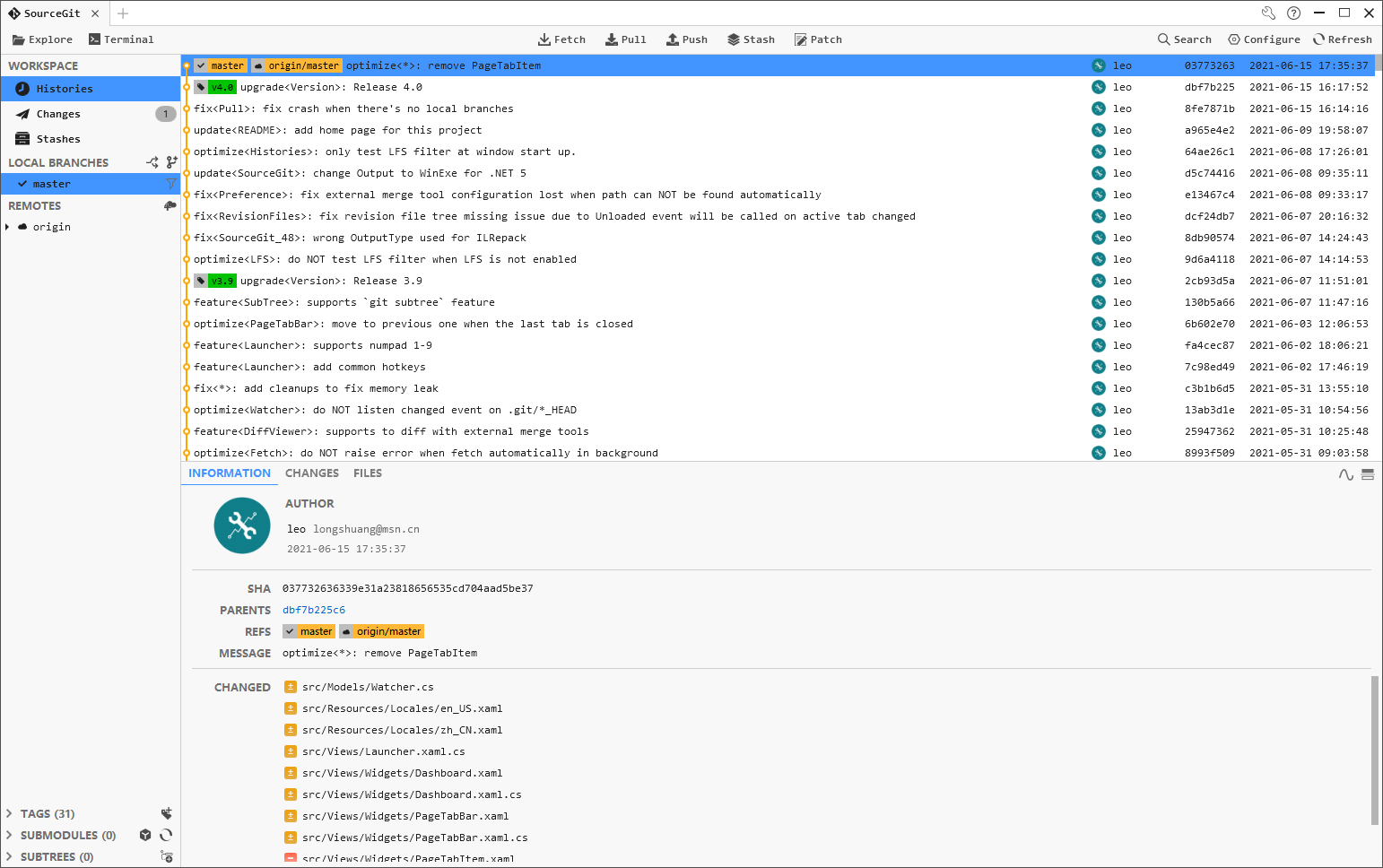Expand the SUBTREES section
Image resolution: width=1383 pixels, height=868 pixels.
pos(9,856)
